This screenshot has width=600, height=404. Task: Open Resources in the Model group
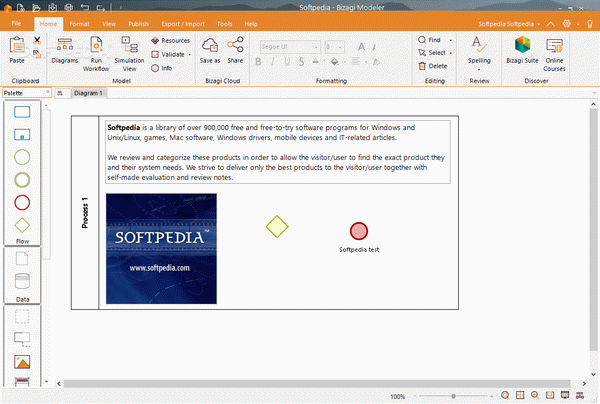tap(170, 41)
